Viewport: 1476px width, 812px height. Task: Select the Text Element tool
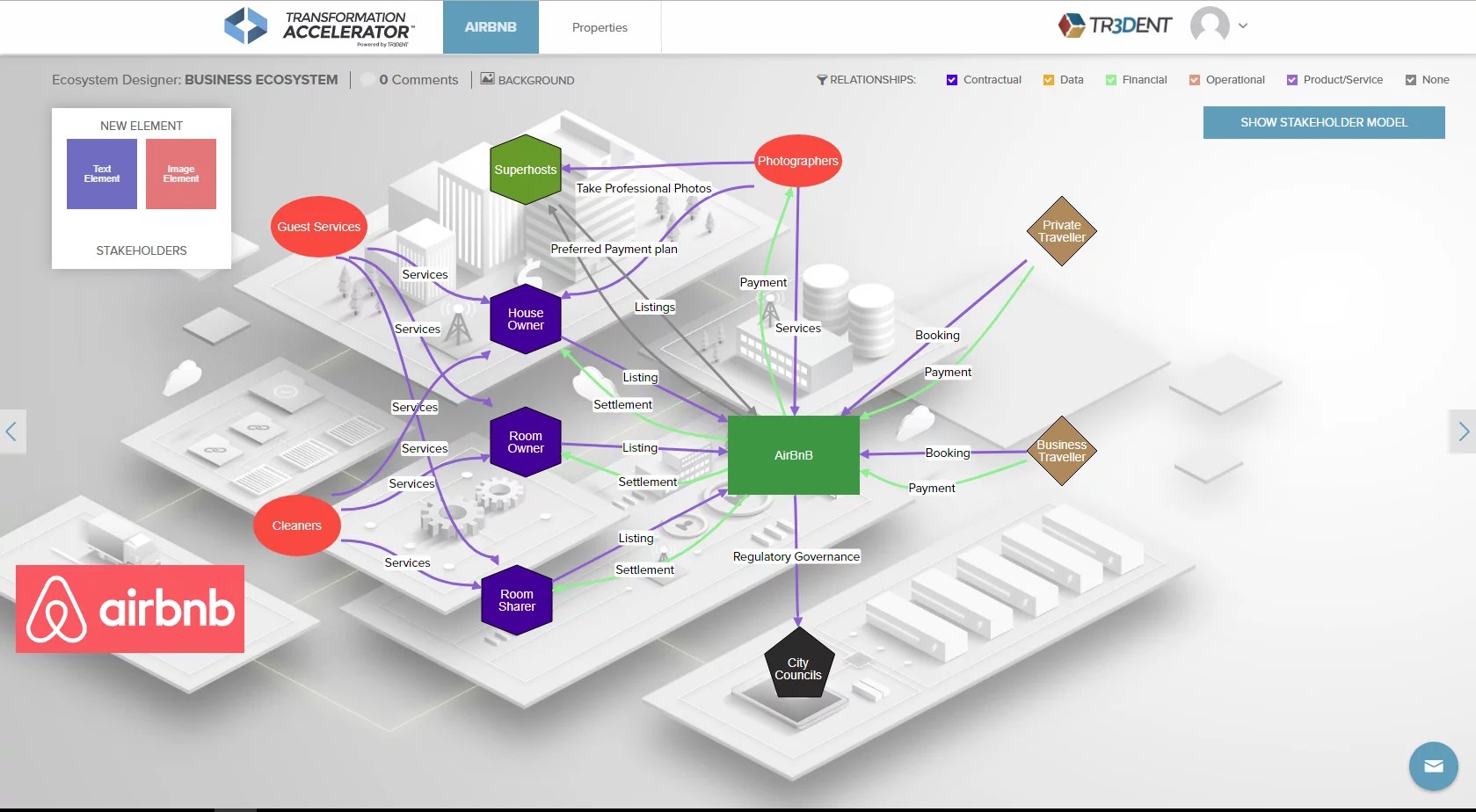(101, 173)
